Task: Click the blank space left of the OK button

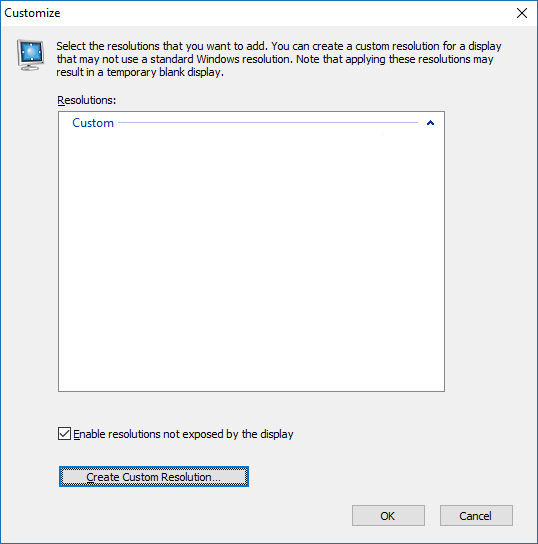Action: tap(298, 516)
